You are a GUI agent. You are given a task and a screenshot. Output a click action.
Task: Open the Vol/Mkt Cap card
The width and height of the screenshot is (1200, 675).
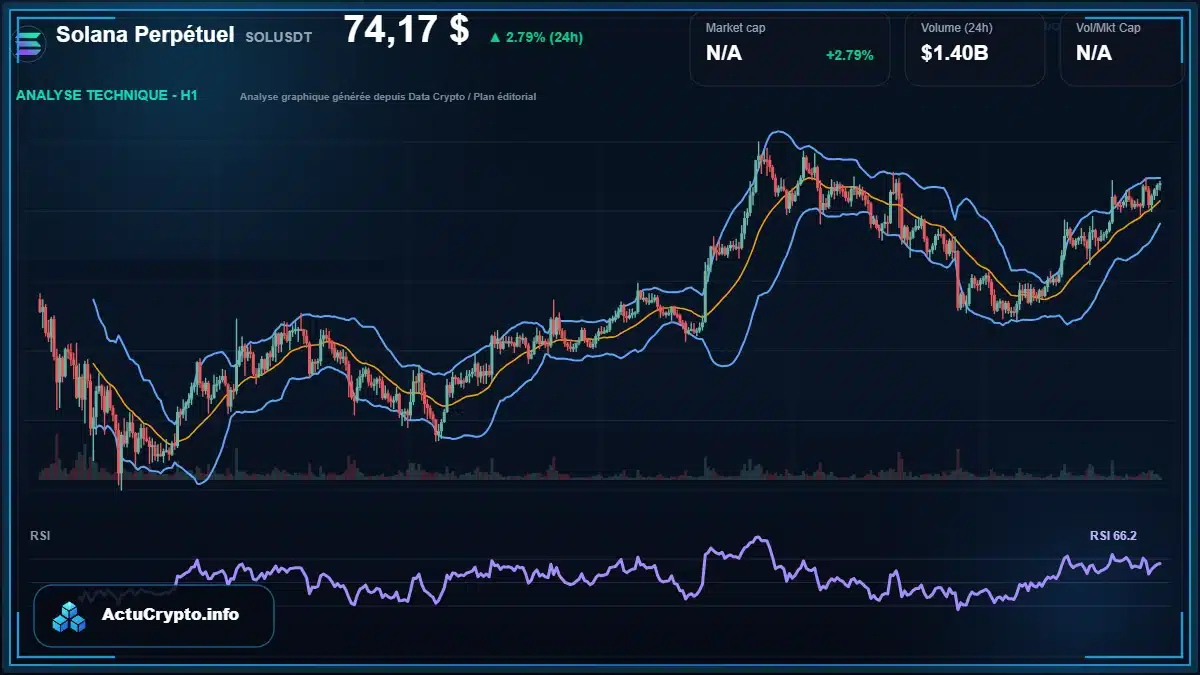point(1121,47)
